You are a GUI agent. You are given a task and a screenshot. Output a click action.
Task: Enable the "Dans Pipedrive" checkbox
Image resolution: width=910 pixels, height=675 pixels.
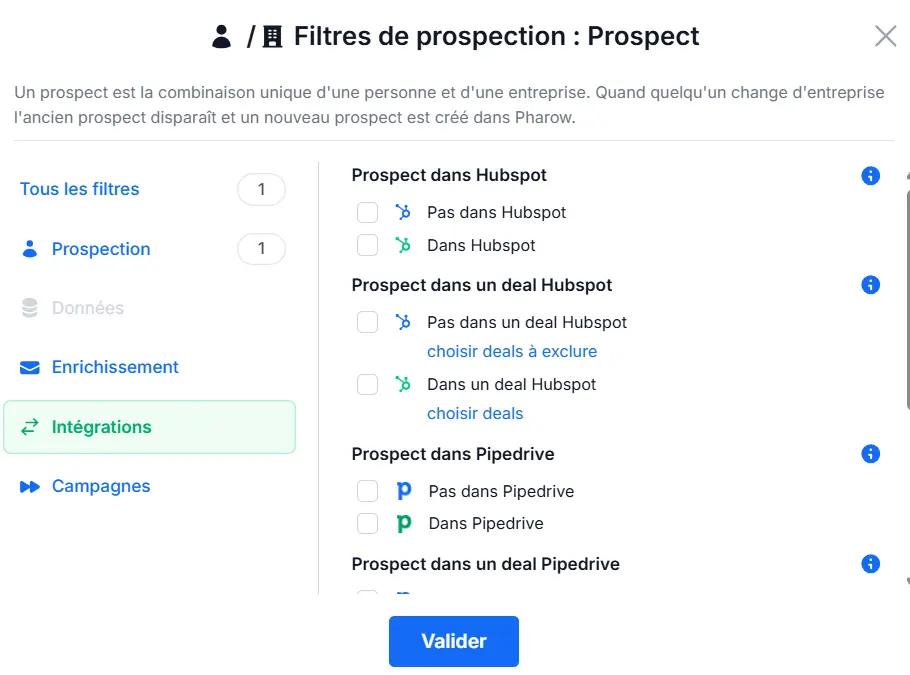click(367, 523)
